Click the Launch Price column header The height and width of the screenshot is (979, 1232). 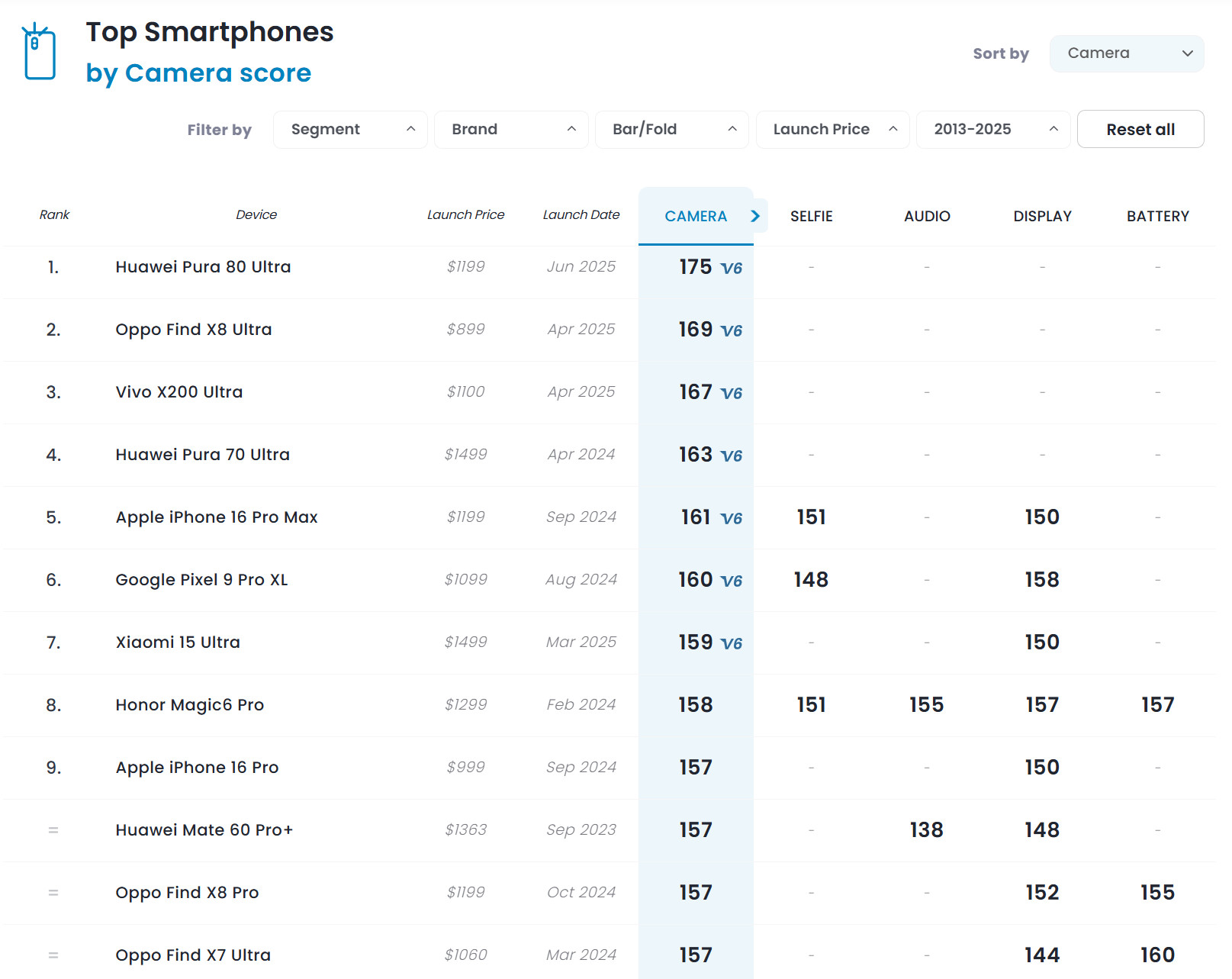(465, 215)
